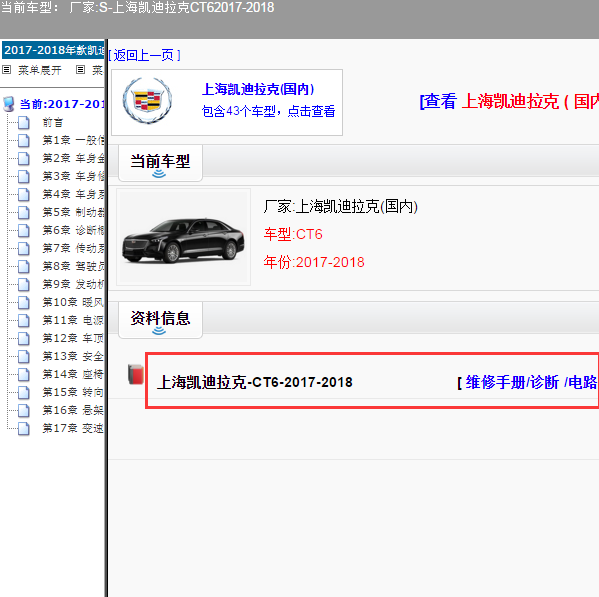599x597 pixels.
Task: Select the 当前车型 tab
Action: tap(160, 163)
